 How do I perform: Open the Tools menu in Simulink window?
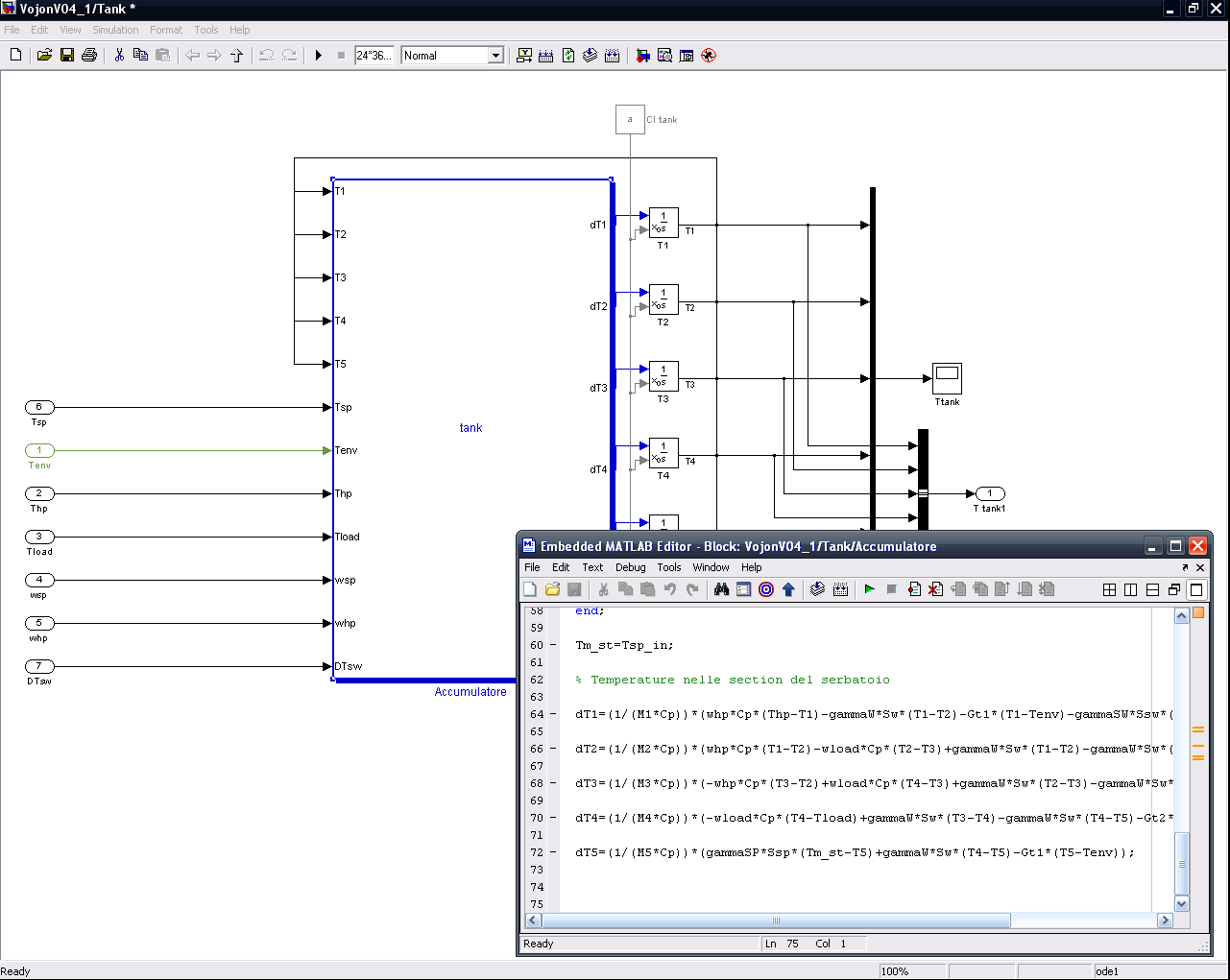tap(206, 30)
